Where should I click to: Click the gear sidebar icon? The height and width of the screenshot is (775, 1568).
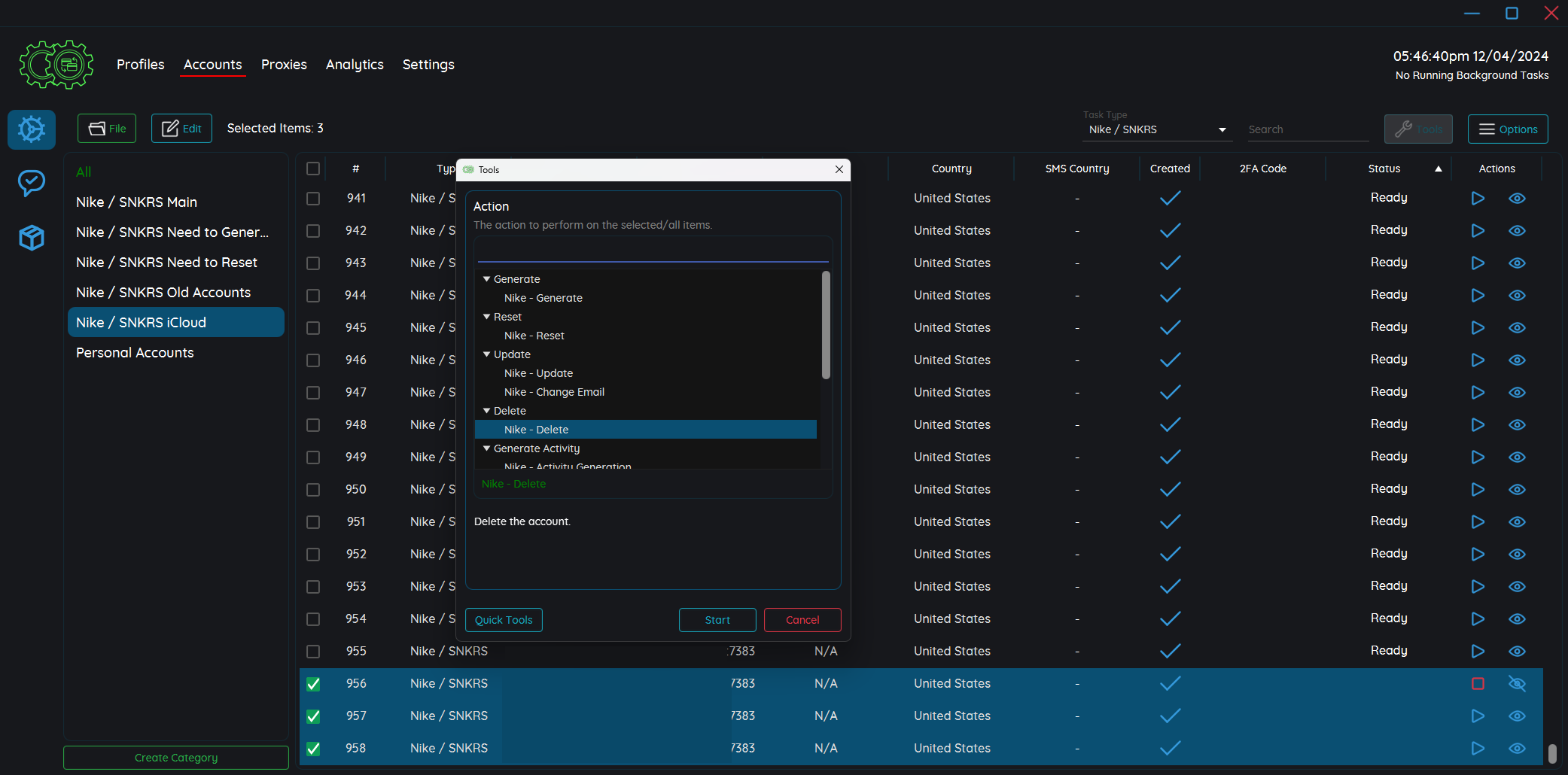pyautogui.click(x=32, y=129)
